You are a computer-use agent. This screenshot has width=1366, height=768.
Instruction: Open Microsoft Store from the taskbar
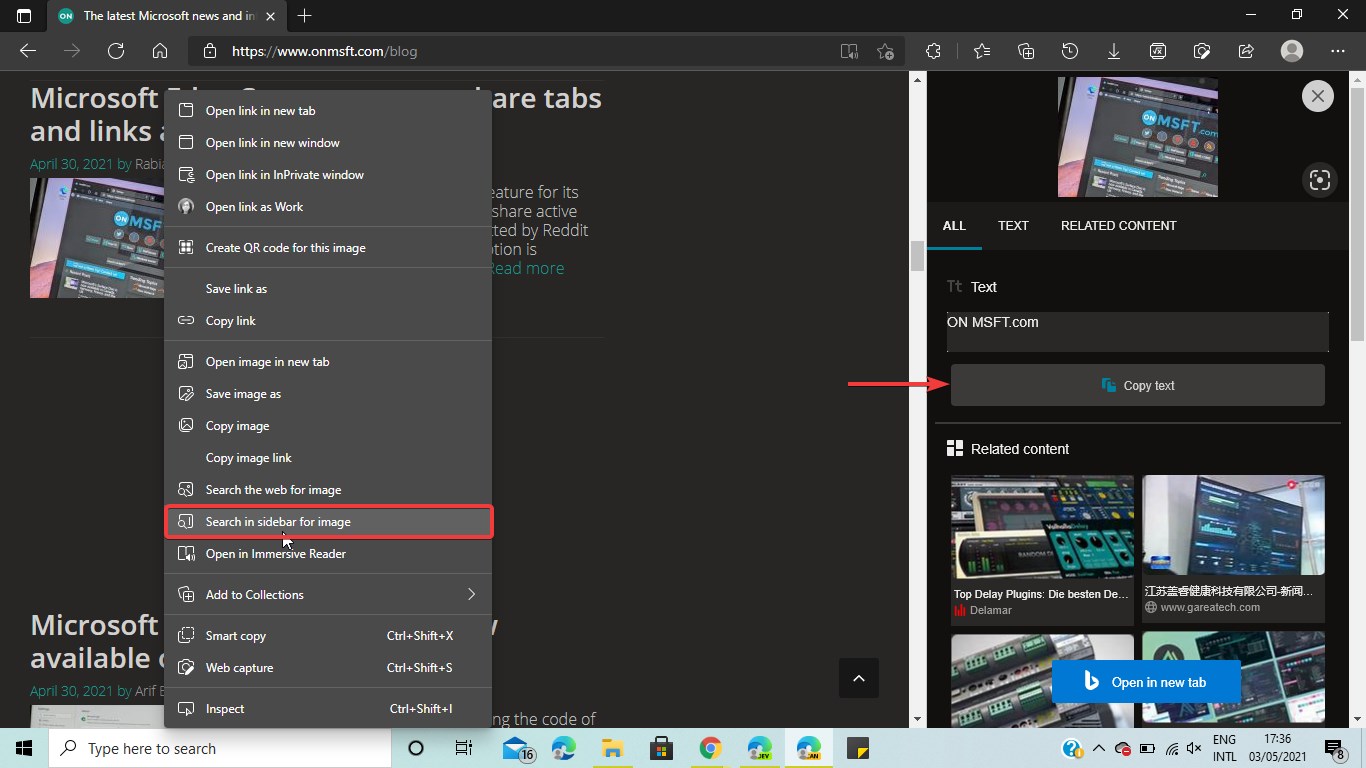coord(661,748)
